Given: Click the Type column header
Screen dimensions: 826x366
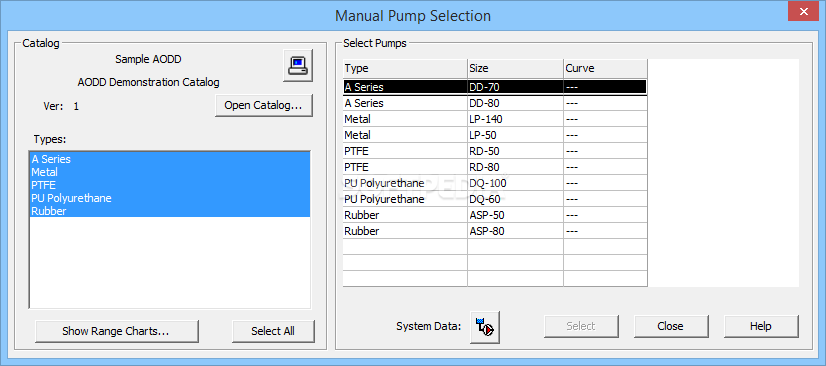Looking at the screenshot, I should [405, 68].
